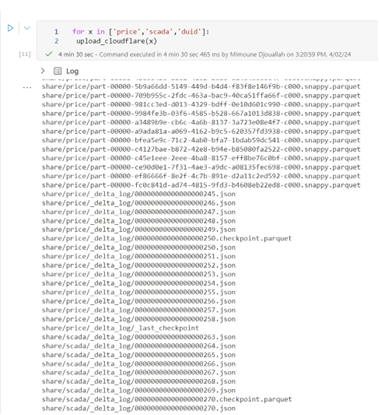Expand the Log section arrow

(43, 71)
